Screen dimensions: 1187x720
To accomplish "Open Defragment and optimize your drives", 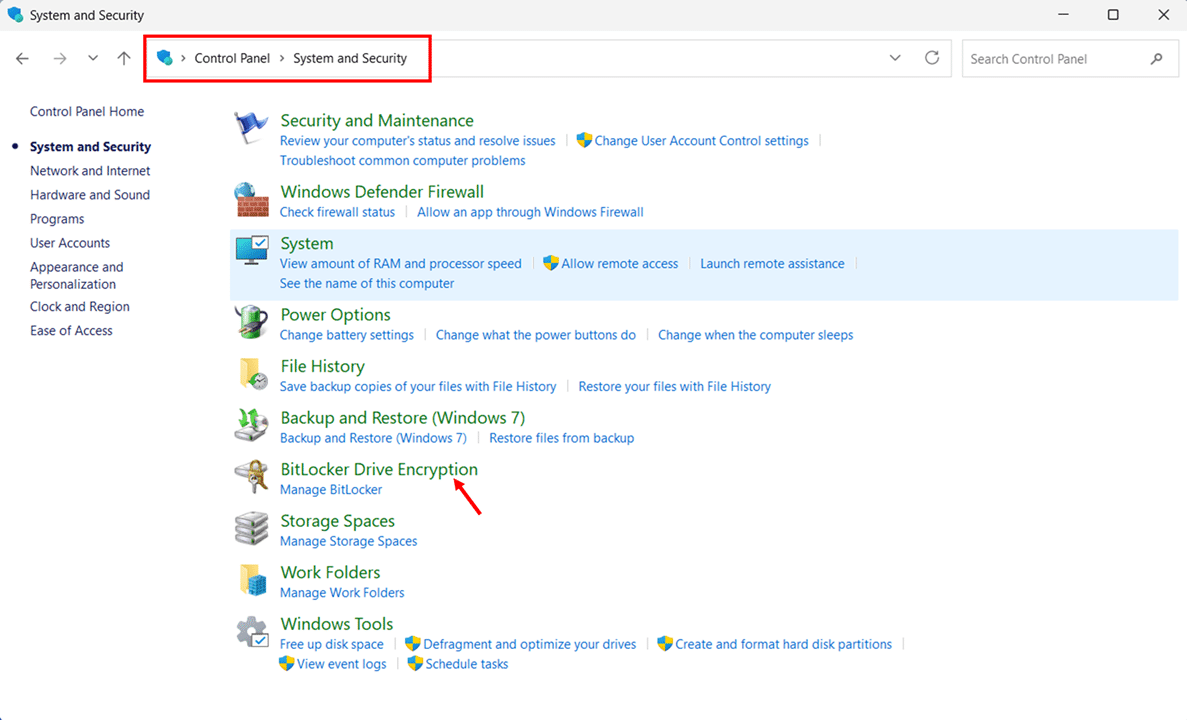I will pos(529,644).
